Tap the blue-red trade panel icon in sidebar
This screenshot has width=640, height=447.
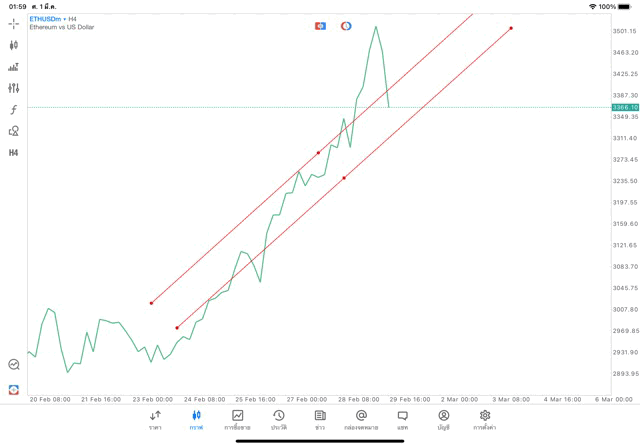coord(14,389)
